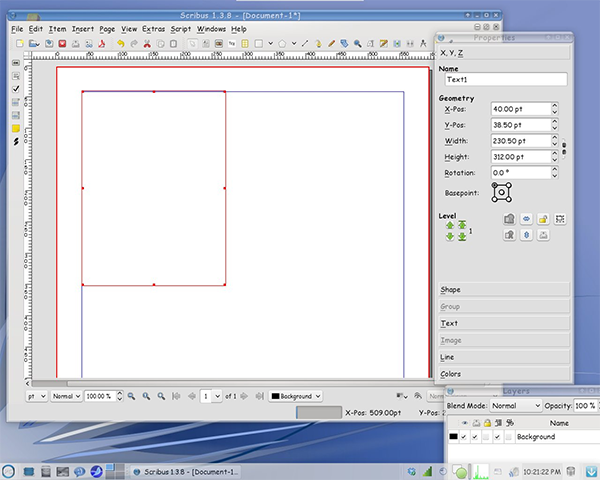This screenshot has width=600, height=480.
Task: Click the Lower Level down arrow
Action: tap(450, 237)
